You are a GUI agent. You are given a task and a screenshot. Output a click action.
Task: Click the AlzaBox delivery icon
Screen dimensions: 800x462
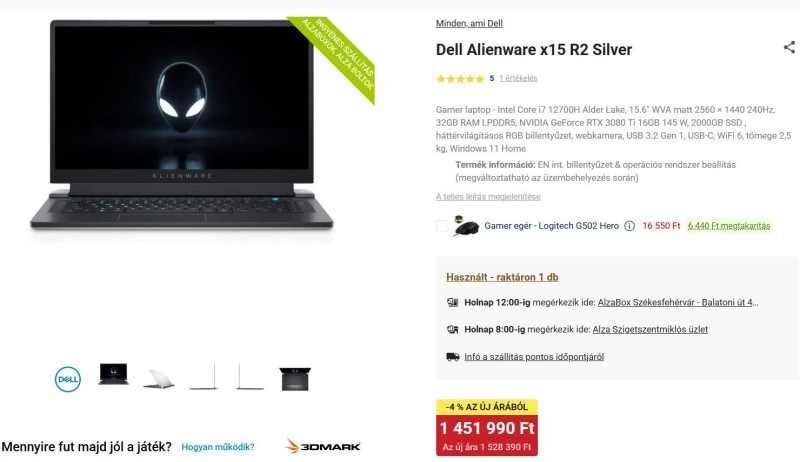[x=452, y=302]
